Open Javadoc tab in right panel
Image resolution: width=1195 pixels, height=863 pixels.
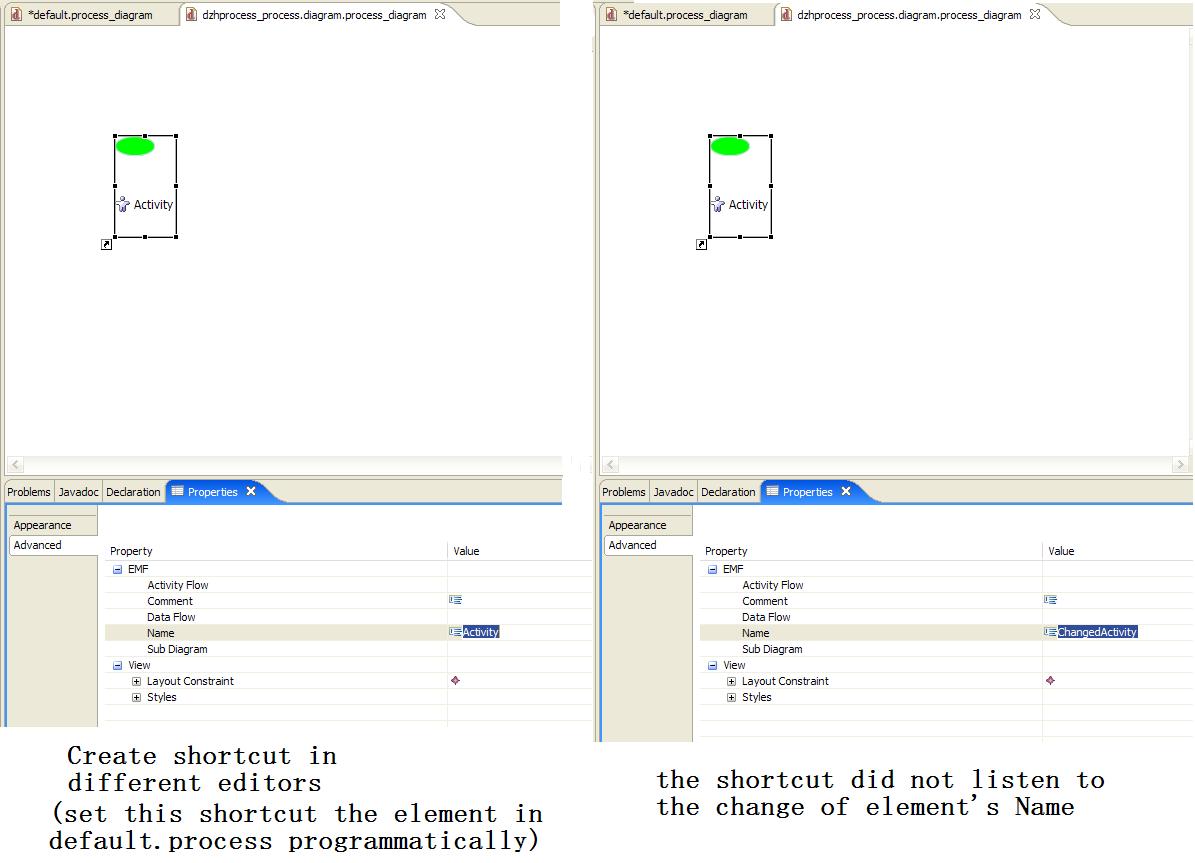[674, 492]
